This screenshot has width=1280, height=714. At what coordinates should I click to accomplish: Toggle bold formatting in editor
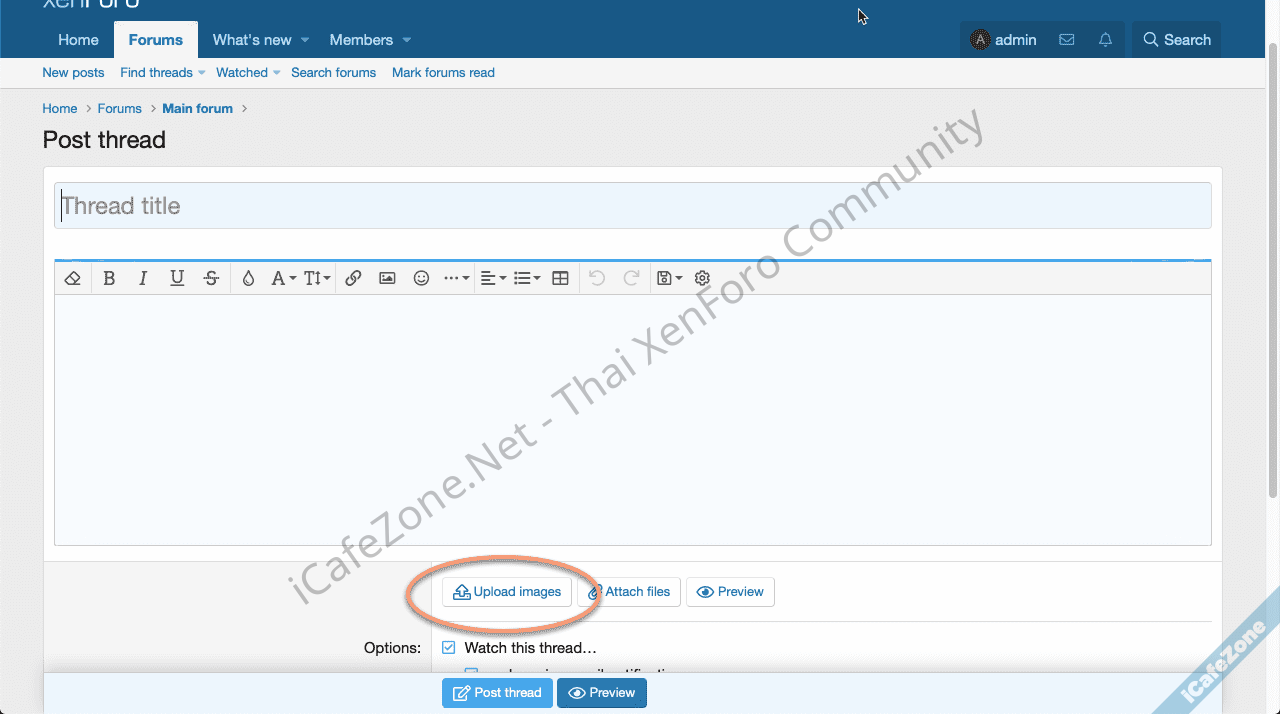tap(109, 279)
